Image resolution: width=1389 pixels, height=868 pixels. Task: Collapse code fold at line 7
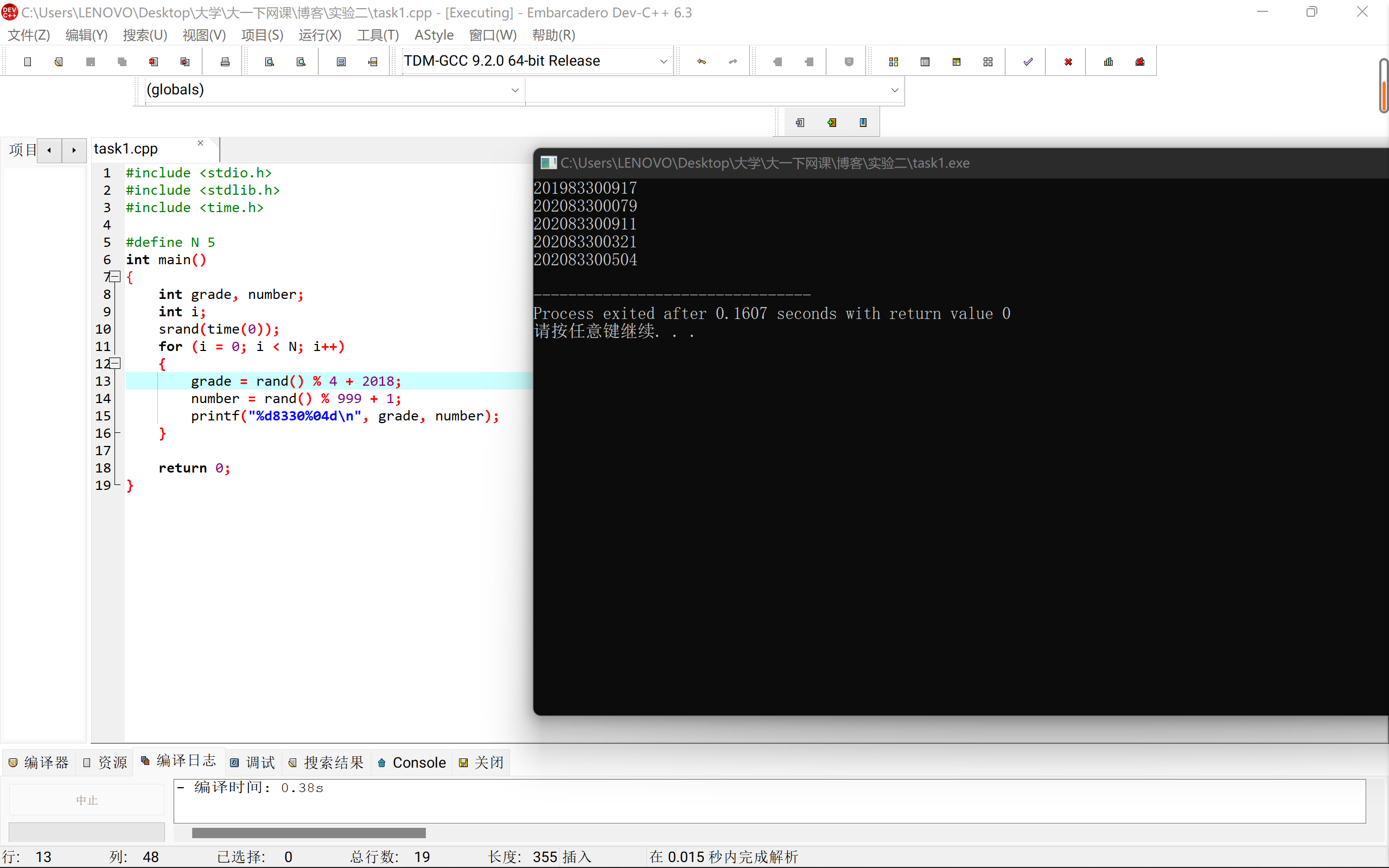116,277
